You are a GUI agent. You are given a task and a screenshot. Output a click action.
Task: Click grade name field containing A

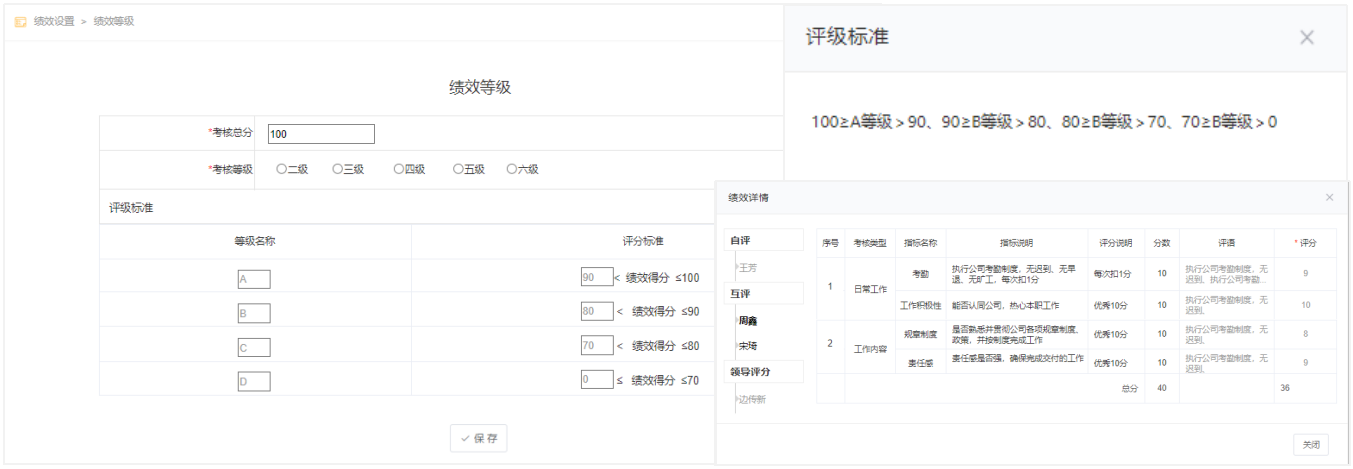pos(254,279)
